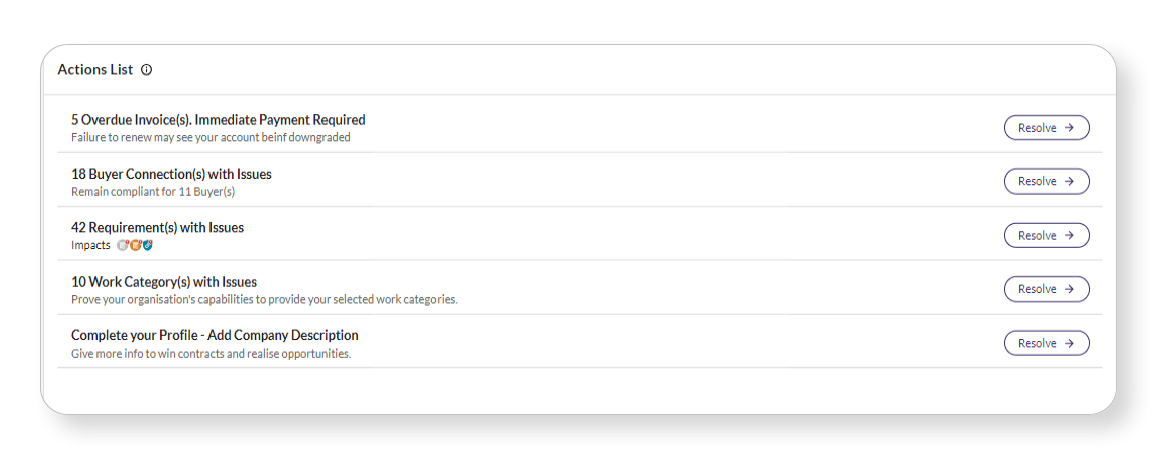Screen dimensions: 1163x453
Task: Click the orange impact badge icon
Action: (x=135, y=245)
